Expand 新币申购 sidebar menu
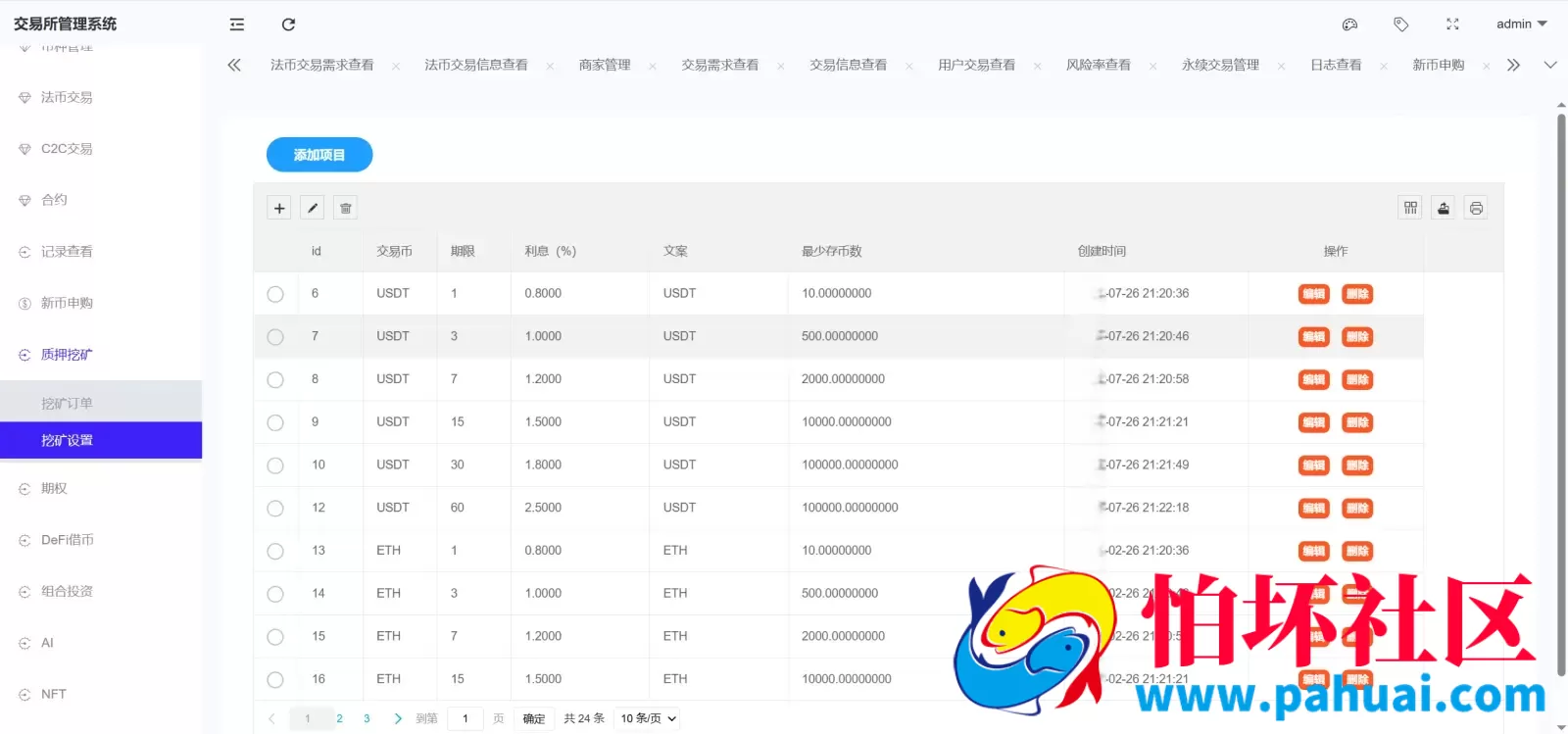This screenshot has width=1568, height=734. [101, 303]
